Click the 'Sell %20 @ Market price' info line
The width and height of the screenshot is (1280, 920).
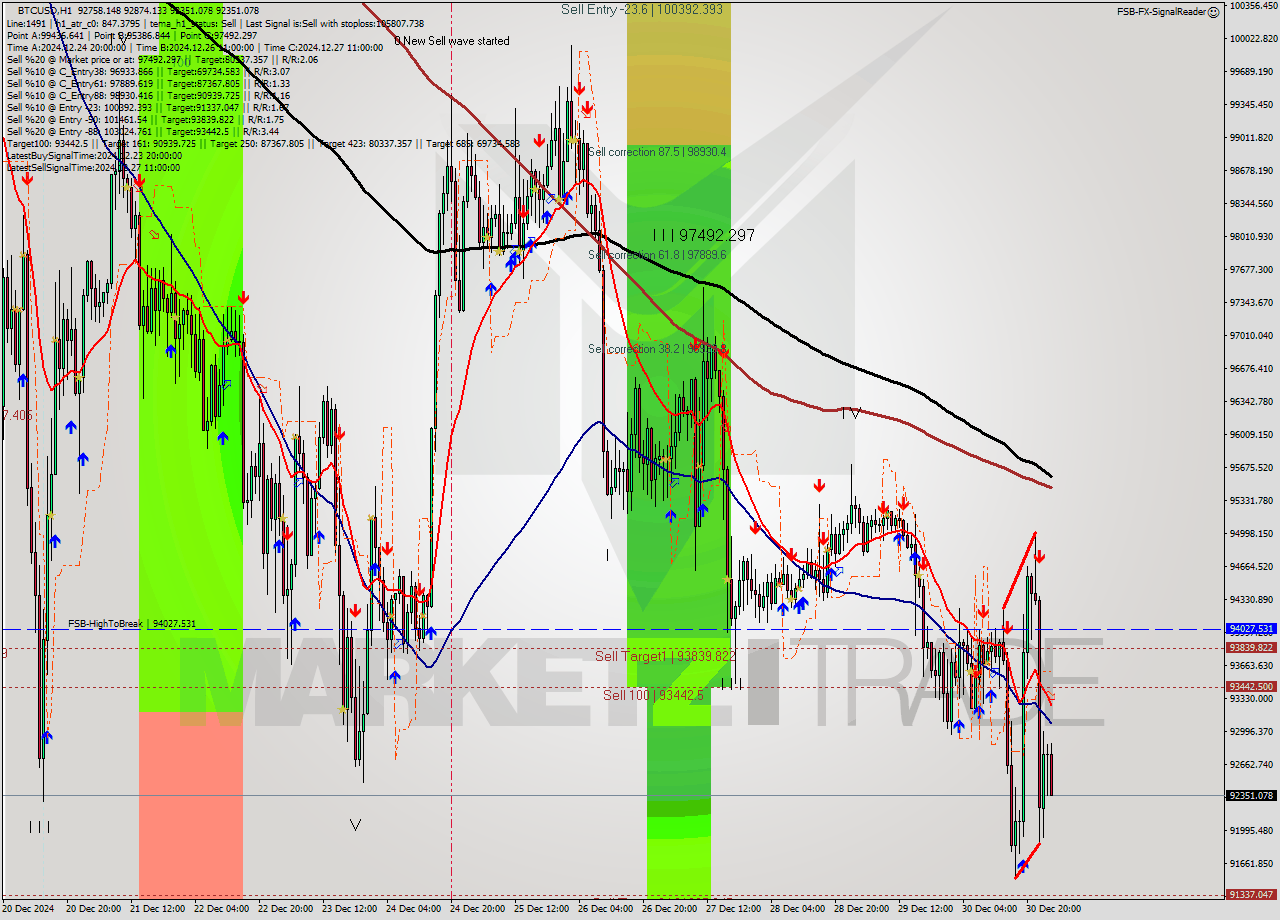tap(162, 59)
